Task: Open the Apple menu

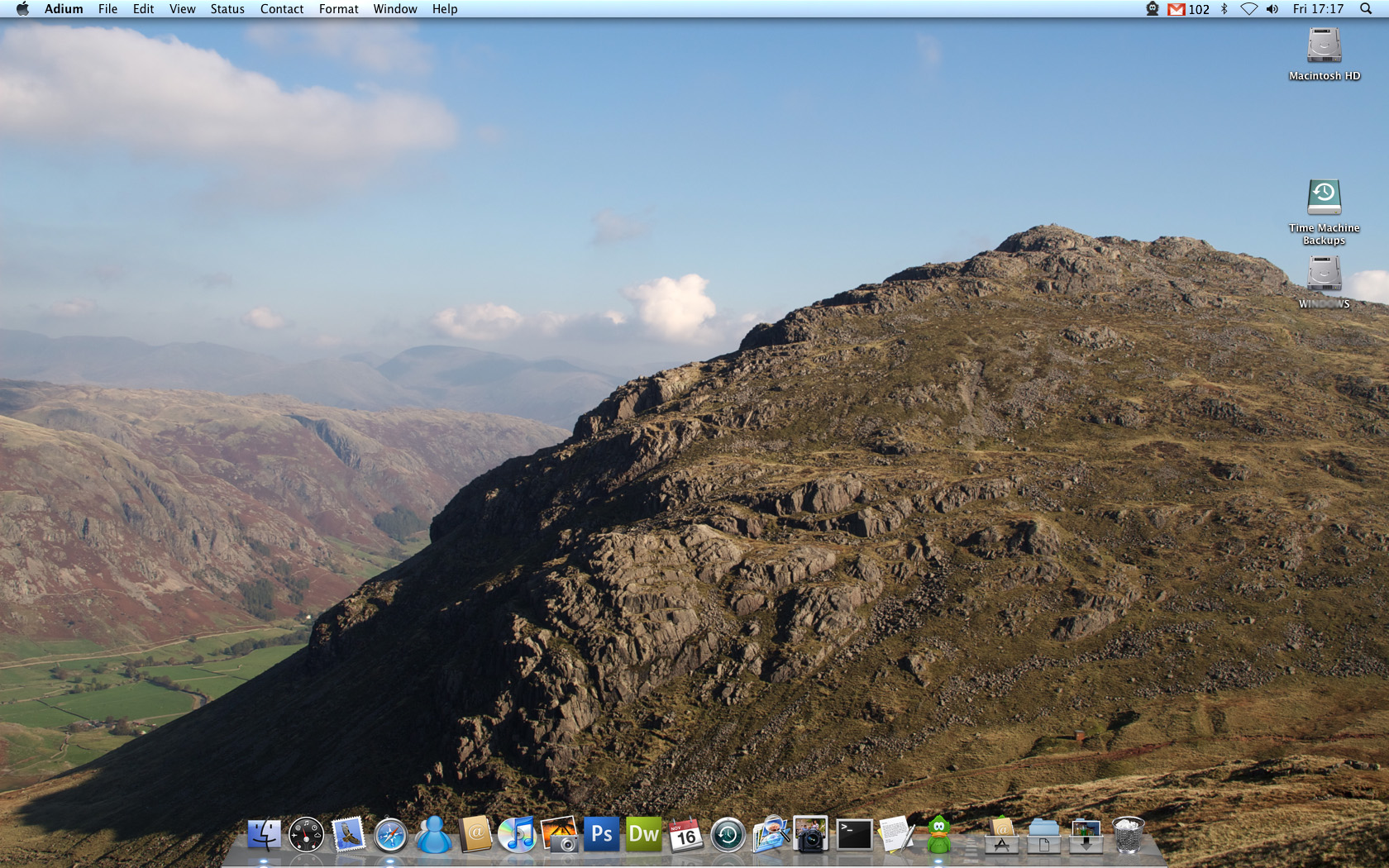Action: (22, 9)
